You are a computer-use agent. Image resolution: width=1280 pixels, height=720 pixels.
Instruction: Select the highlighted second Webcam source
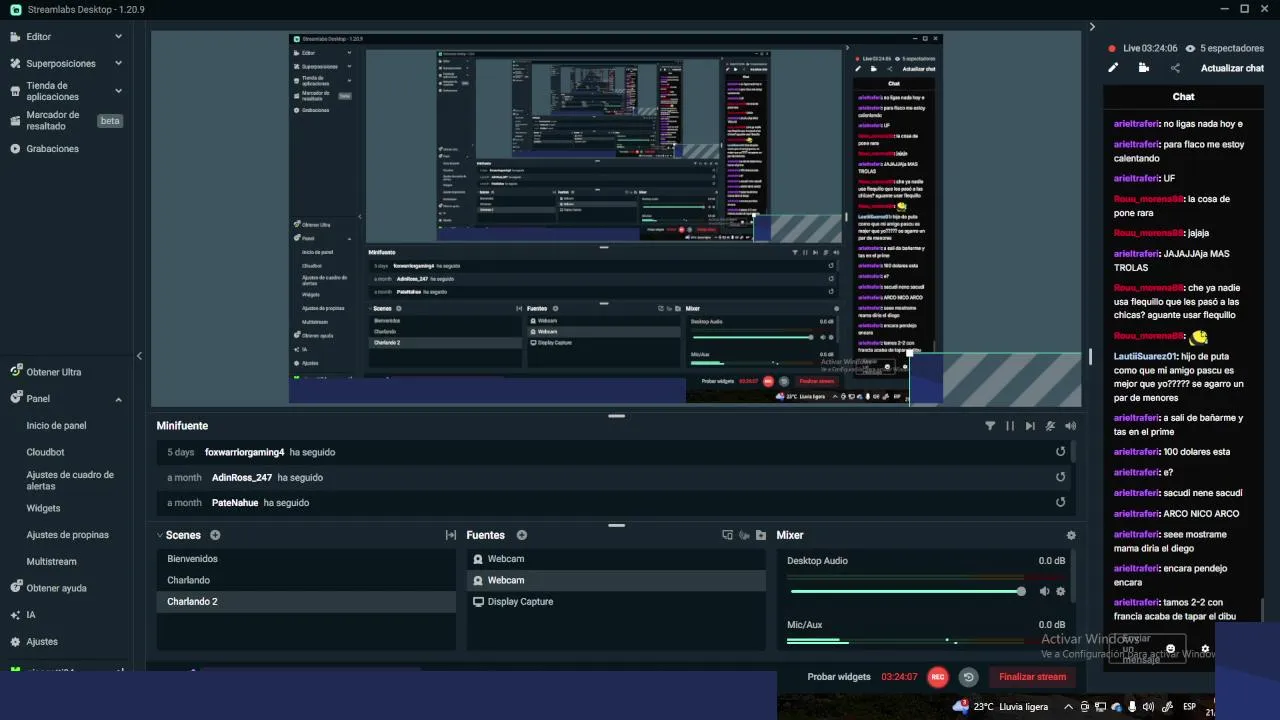pos(616,580)
